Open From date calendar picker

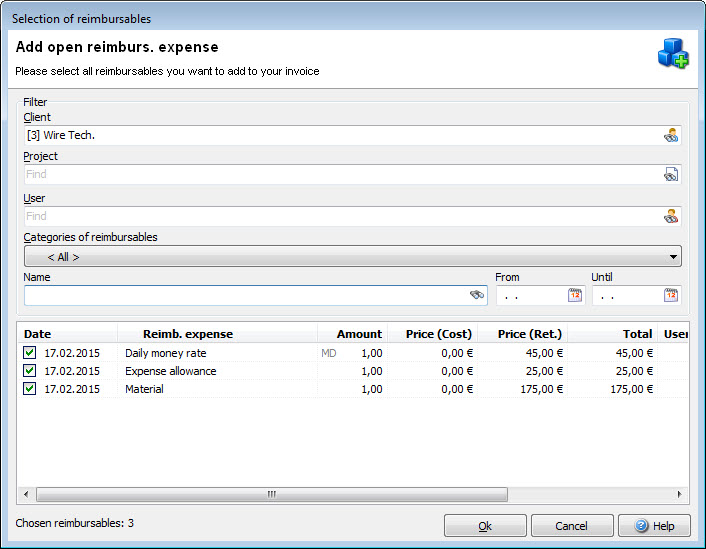[x=575, y=295]
